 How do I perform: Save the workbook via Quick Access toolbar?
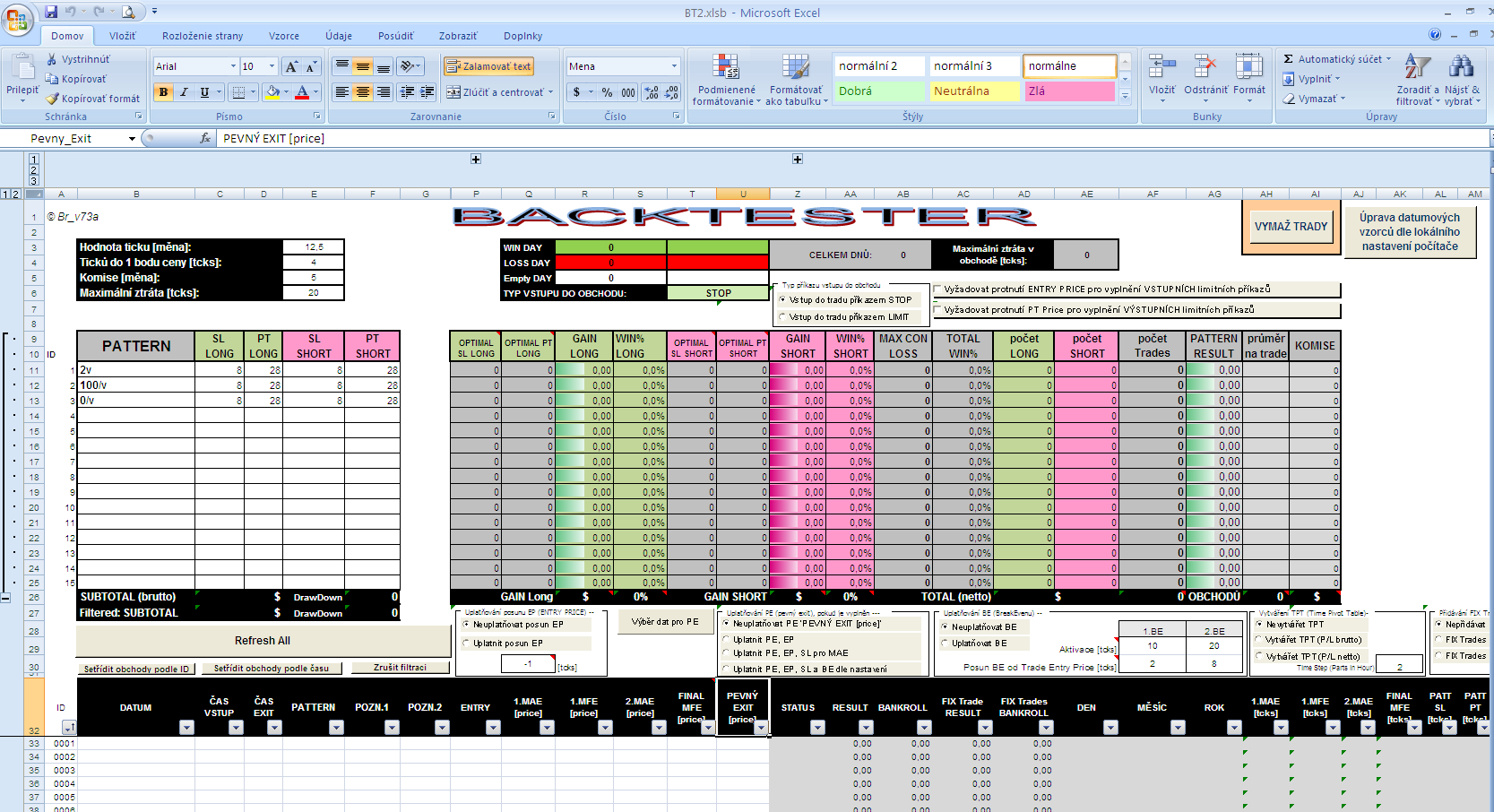pos(51,12)
